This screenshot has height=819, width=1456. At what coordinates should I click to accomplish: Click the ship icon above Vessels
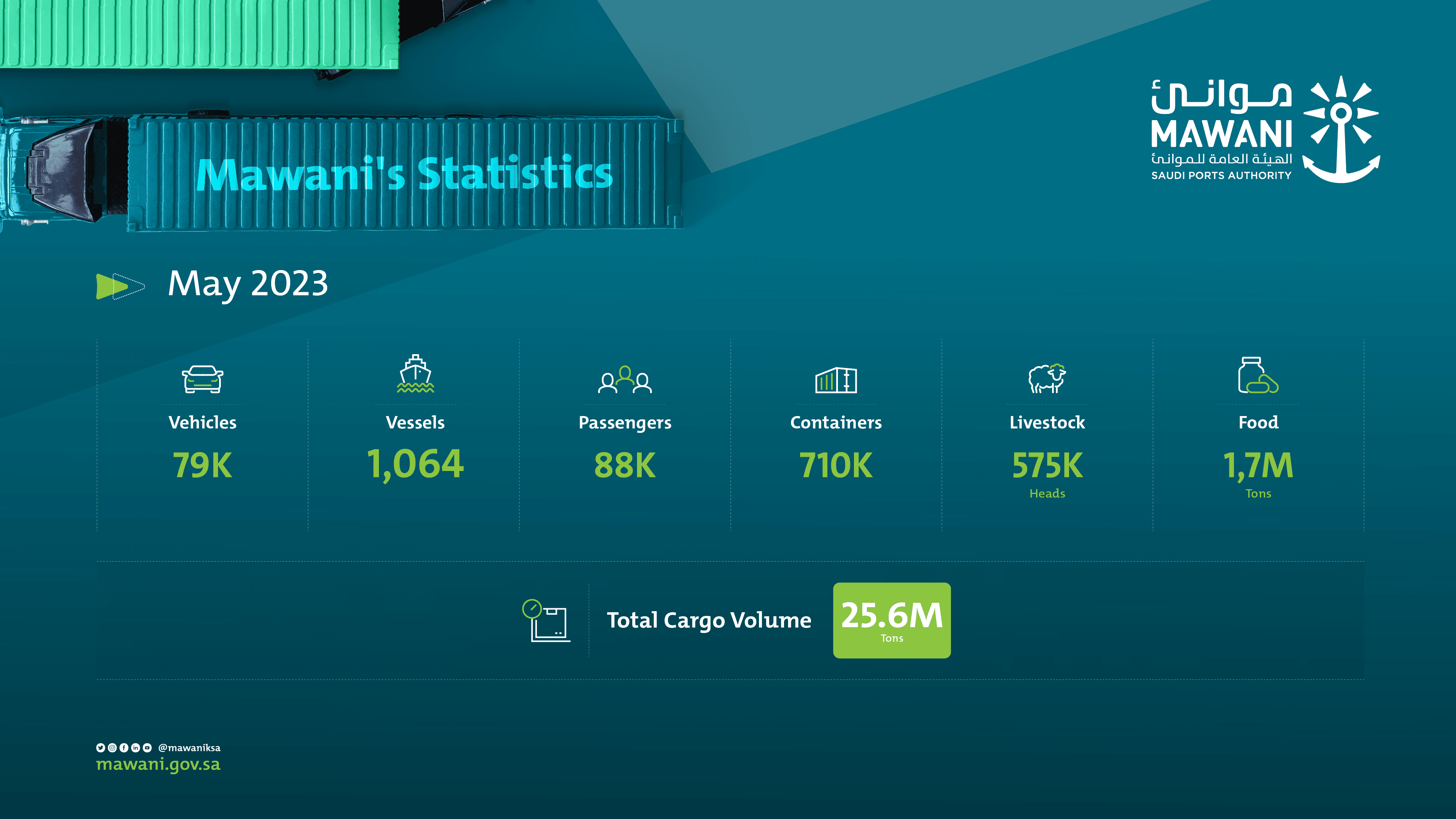(415, 373)
